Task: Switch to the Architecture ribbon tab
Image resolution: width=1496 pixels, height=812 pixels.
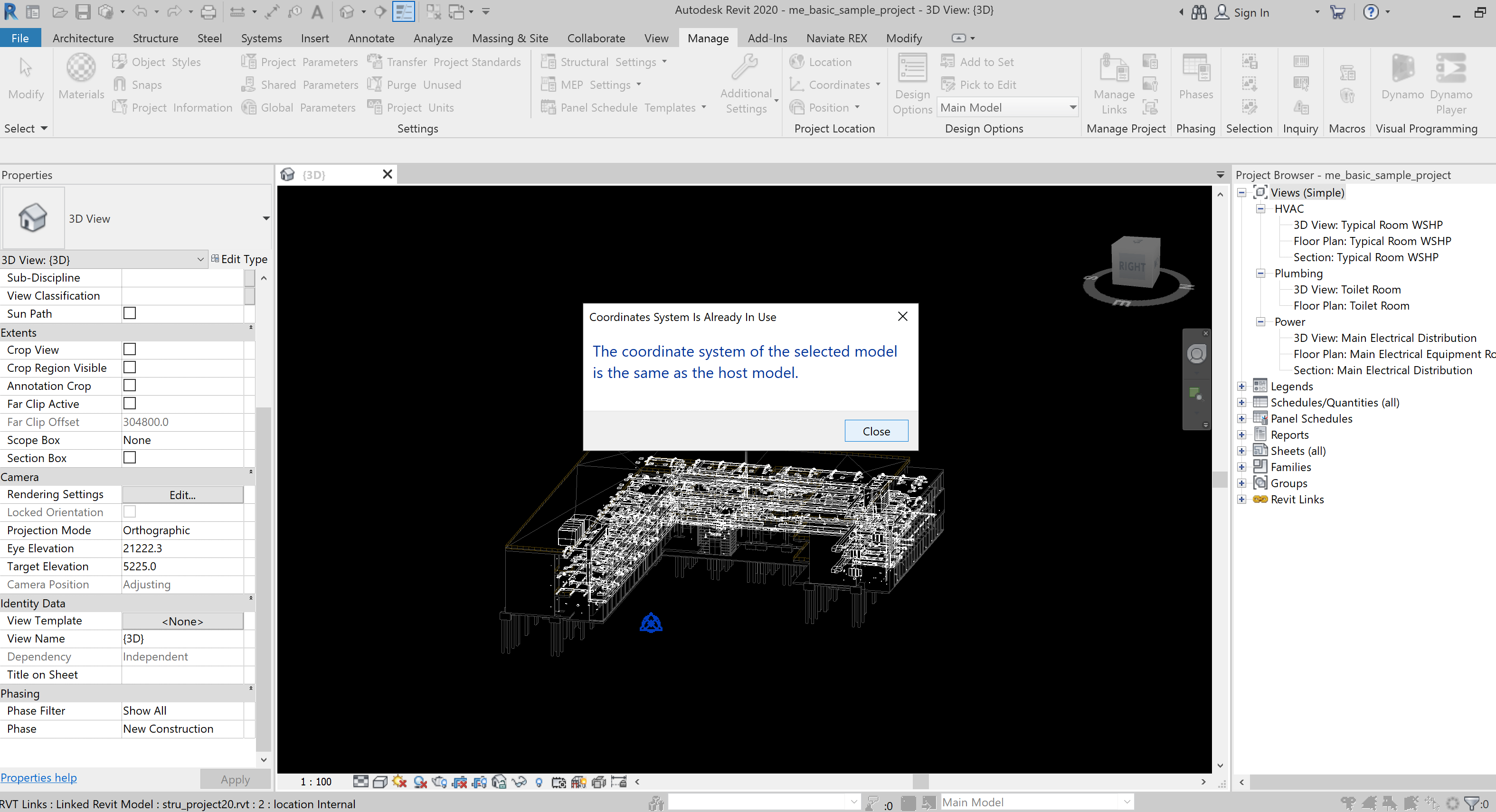Action: (83, 38)
